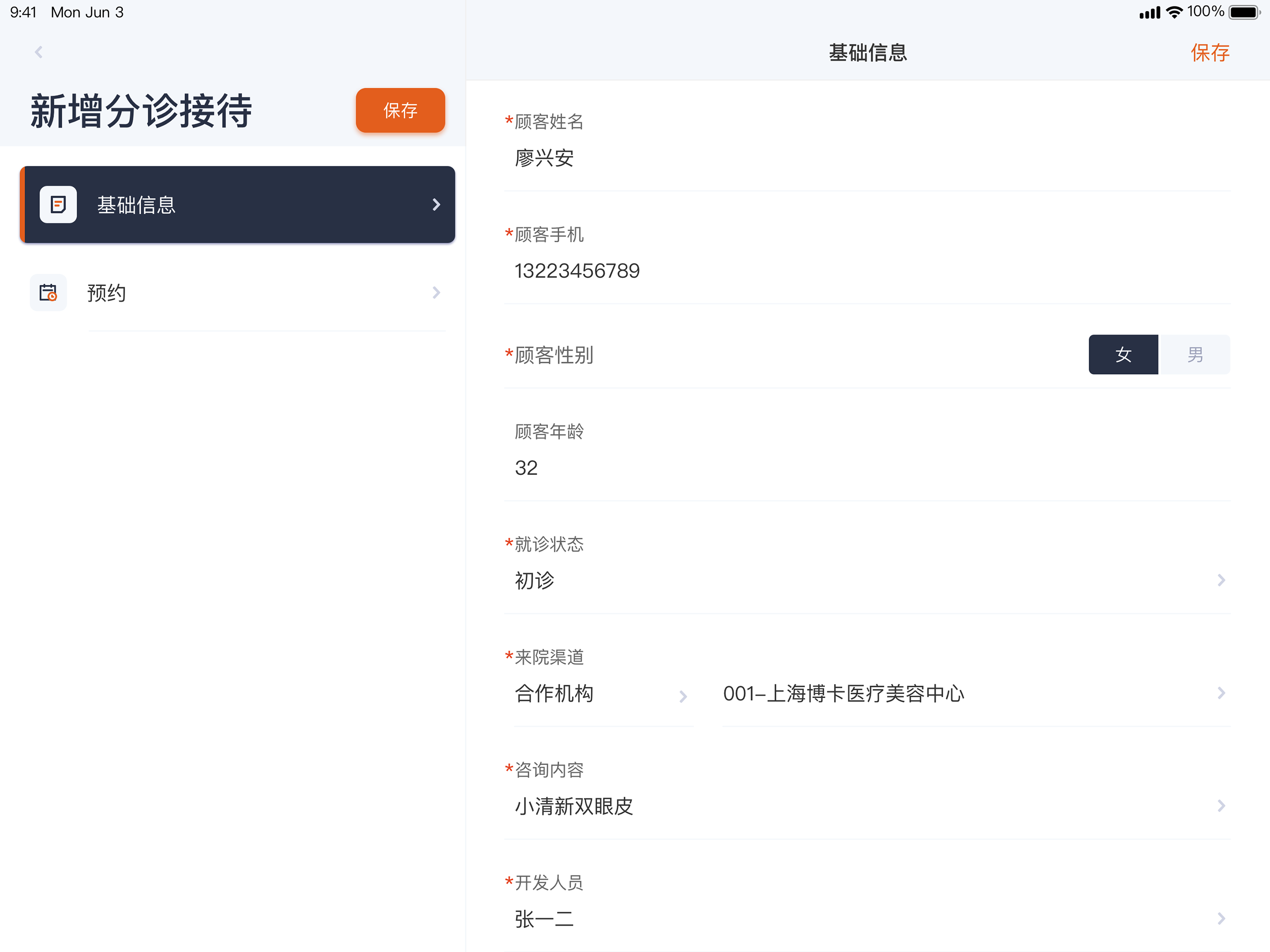Tap the cellular signal icon
The image size is (1270, 952).
click(x=1150, y=13)
